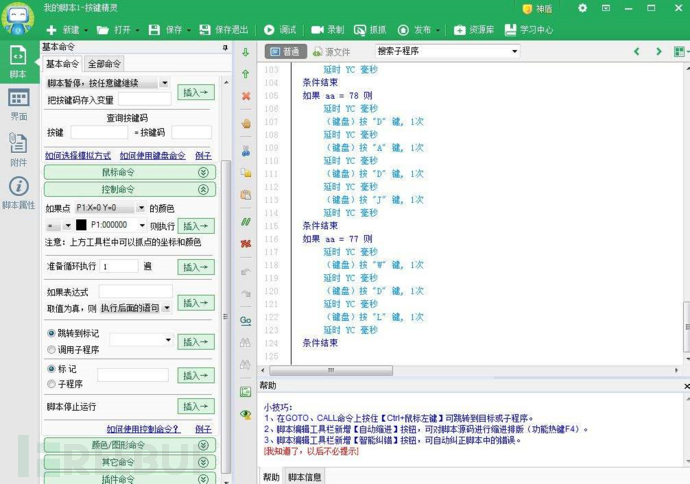This screenshot has width=690, height=484.
Task: Click the green up arrow move-up icon
Action: 246,74
